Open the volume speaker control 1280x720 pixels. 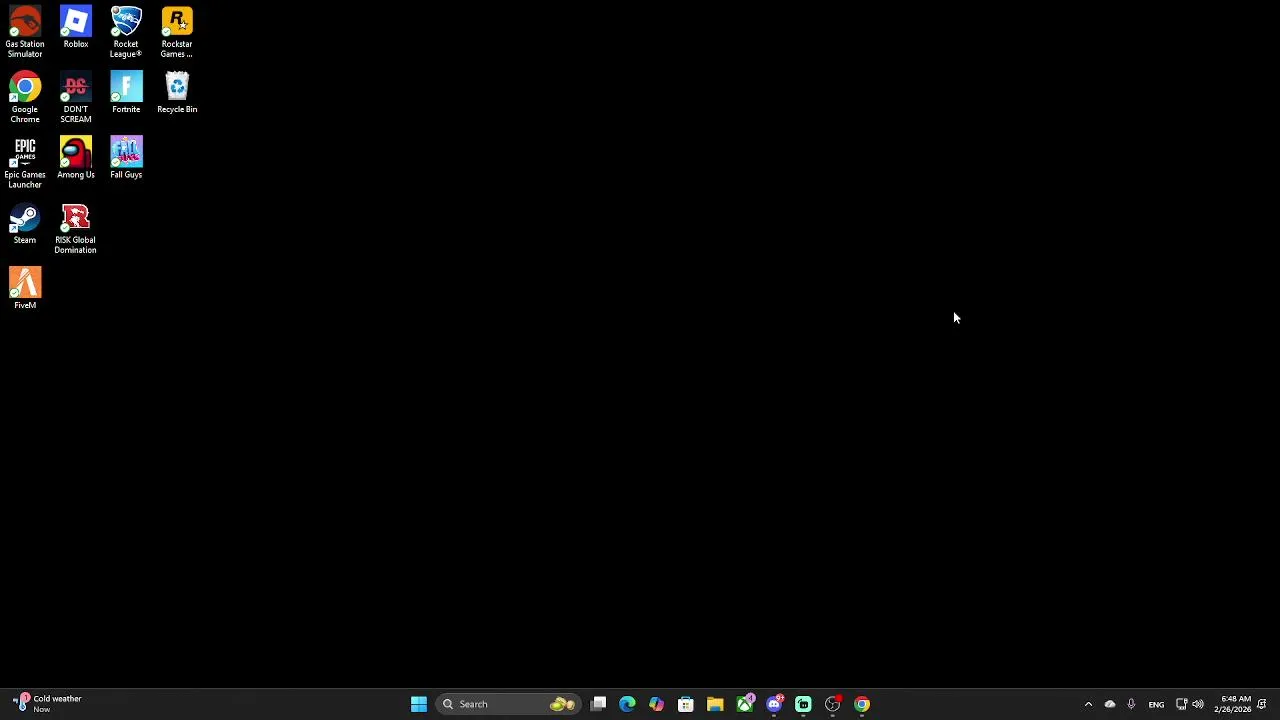click(1198, 704)
